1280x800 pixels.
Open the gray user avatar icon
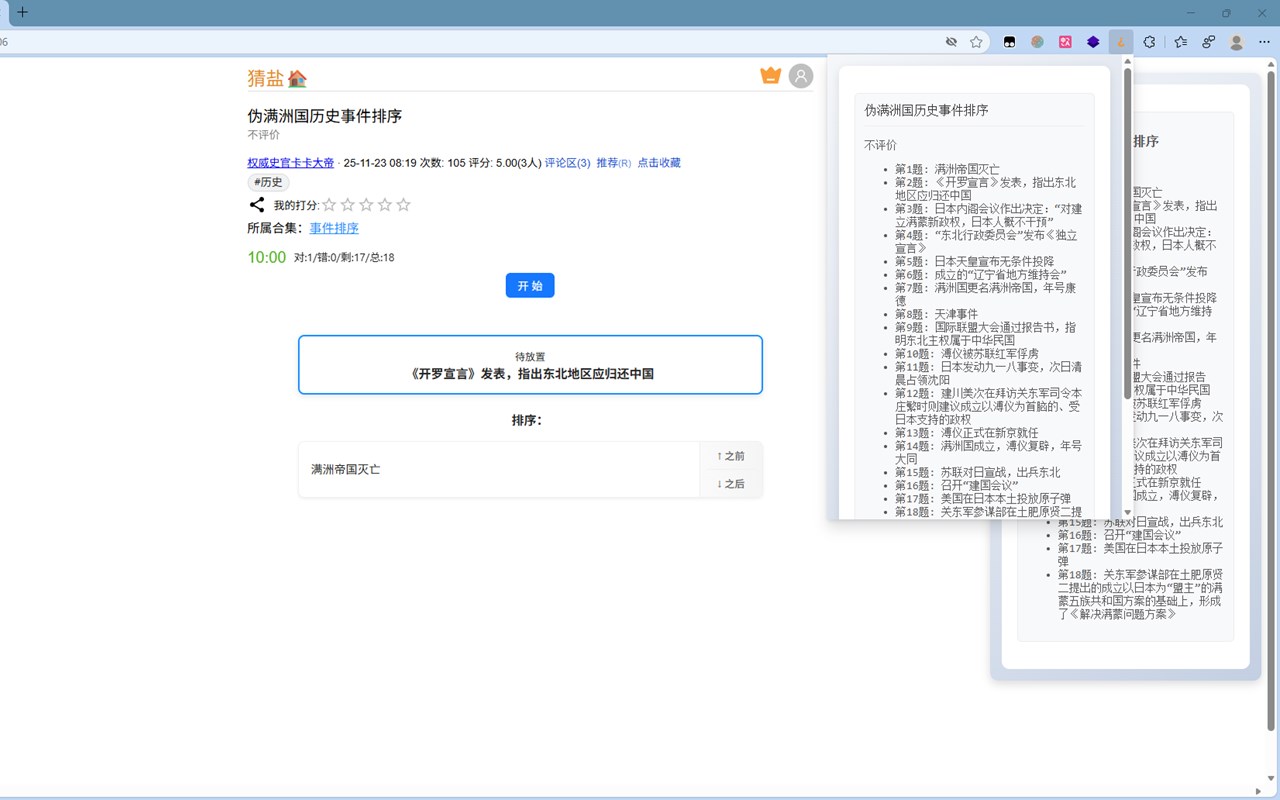click(x=801, y=76)
